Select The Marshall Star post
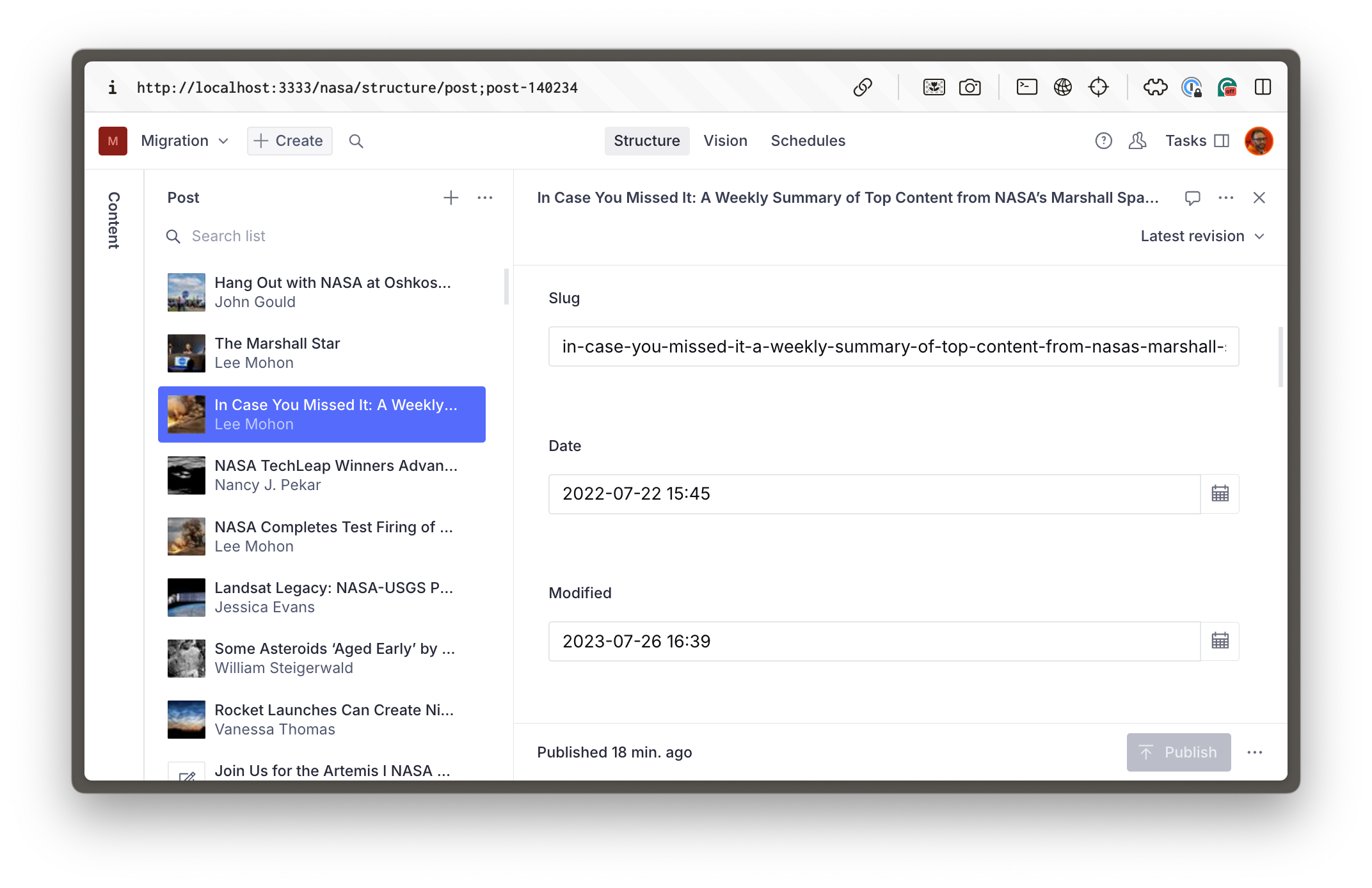 tap(322, 352)
